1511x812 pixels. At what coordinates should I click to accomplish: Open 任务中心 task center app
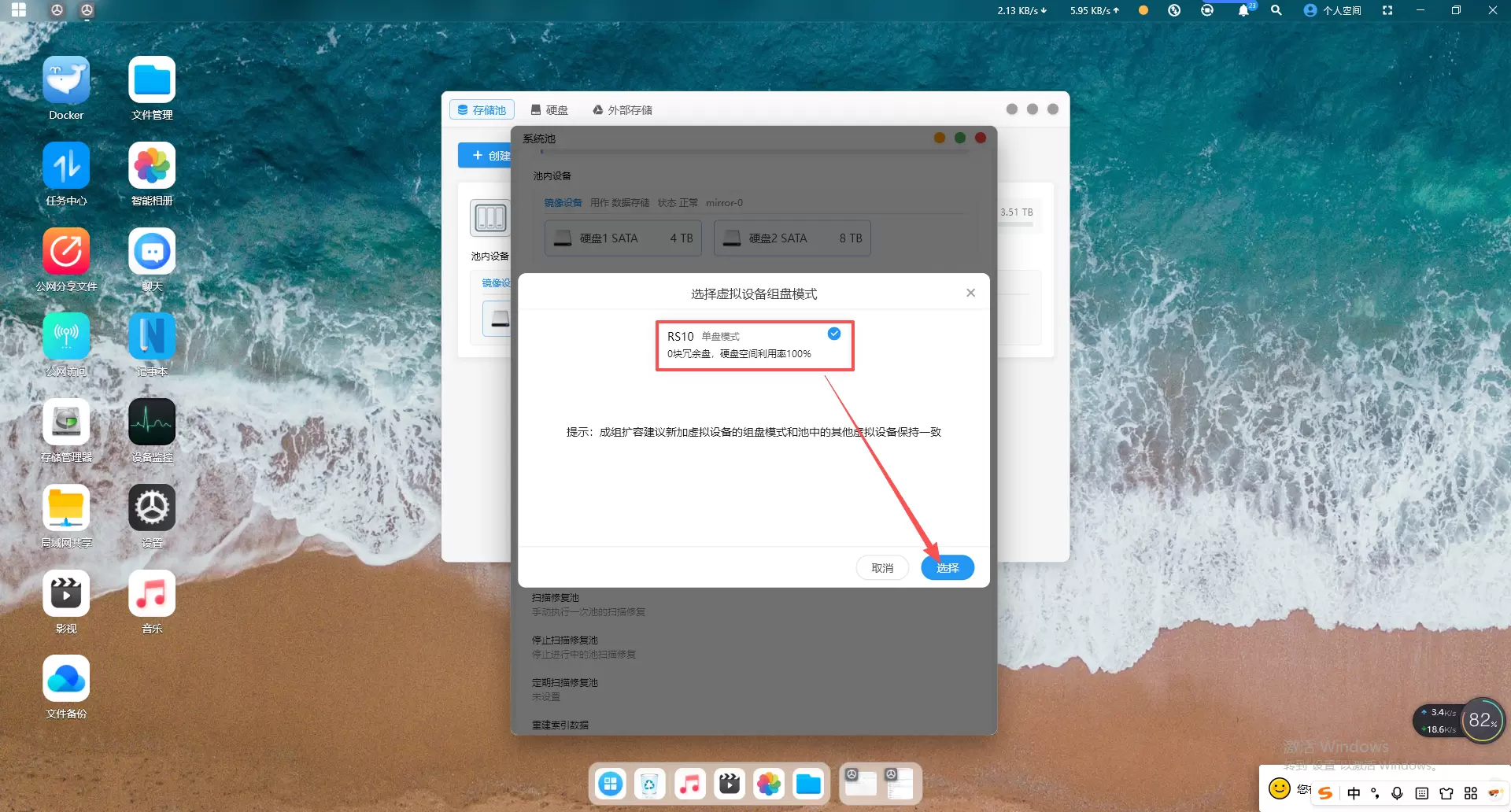pyautogui.click(x=66, y=166)
